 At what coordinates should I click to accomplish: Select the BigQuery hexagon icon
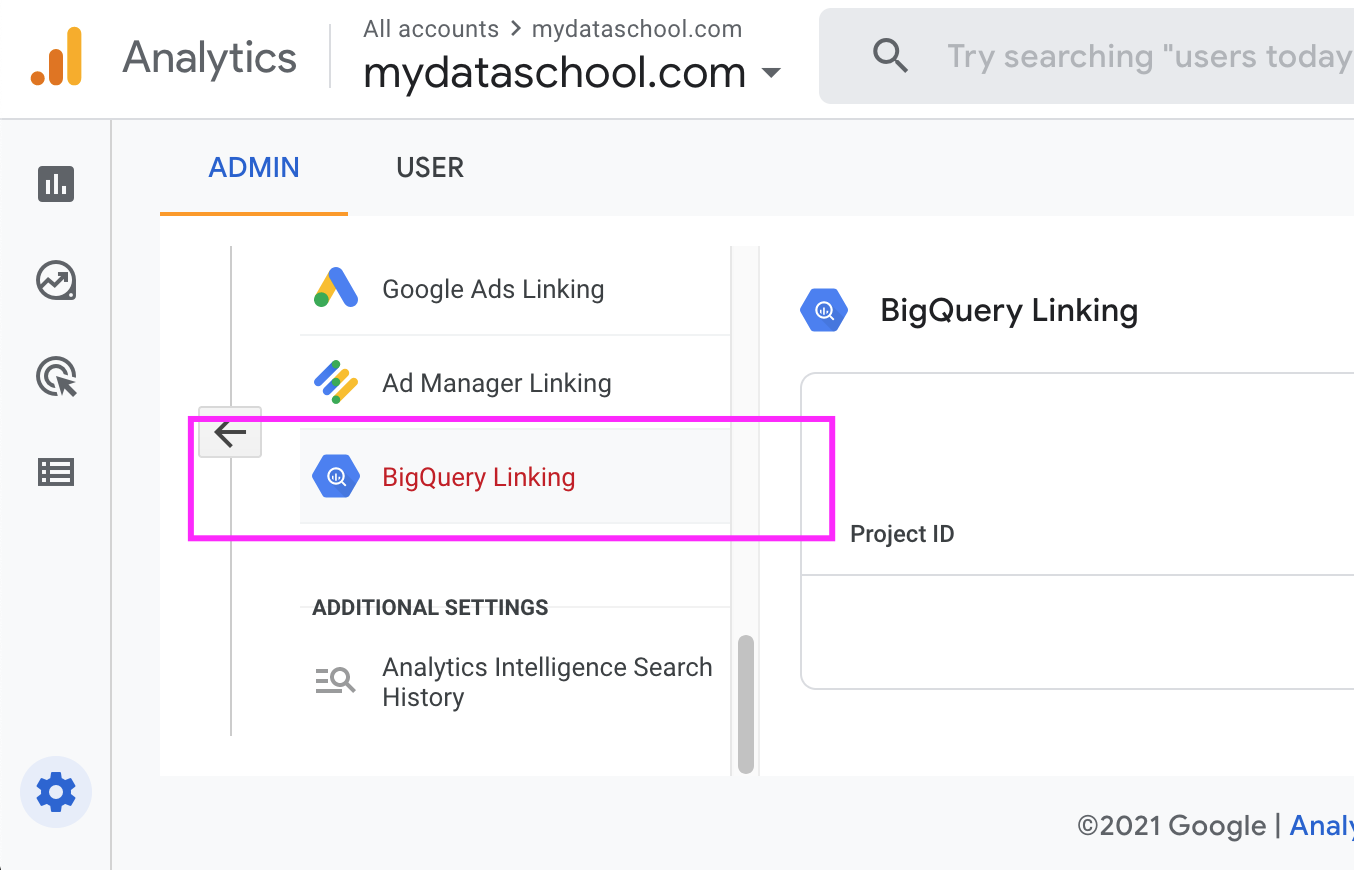point(824,310)
